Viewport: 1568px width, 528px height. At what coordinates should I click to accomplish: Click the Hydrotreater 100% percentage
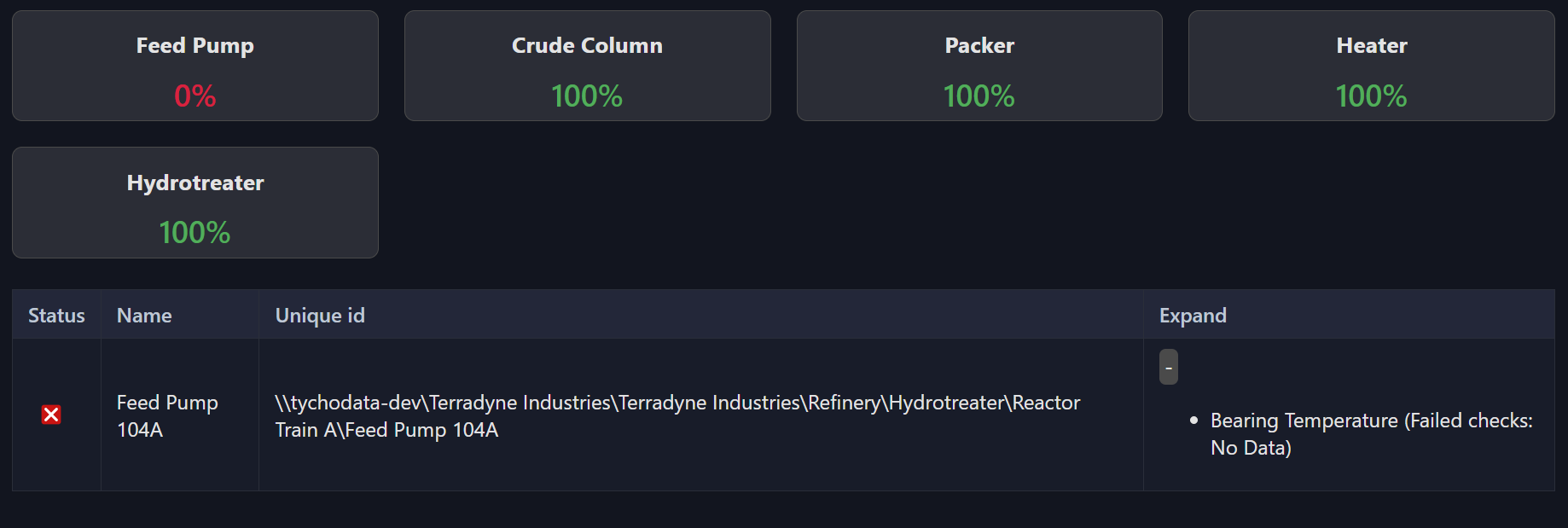click(x=195, y=232)
